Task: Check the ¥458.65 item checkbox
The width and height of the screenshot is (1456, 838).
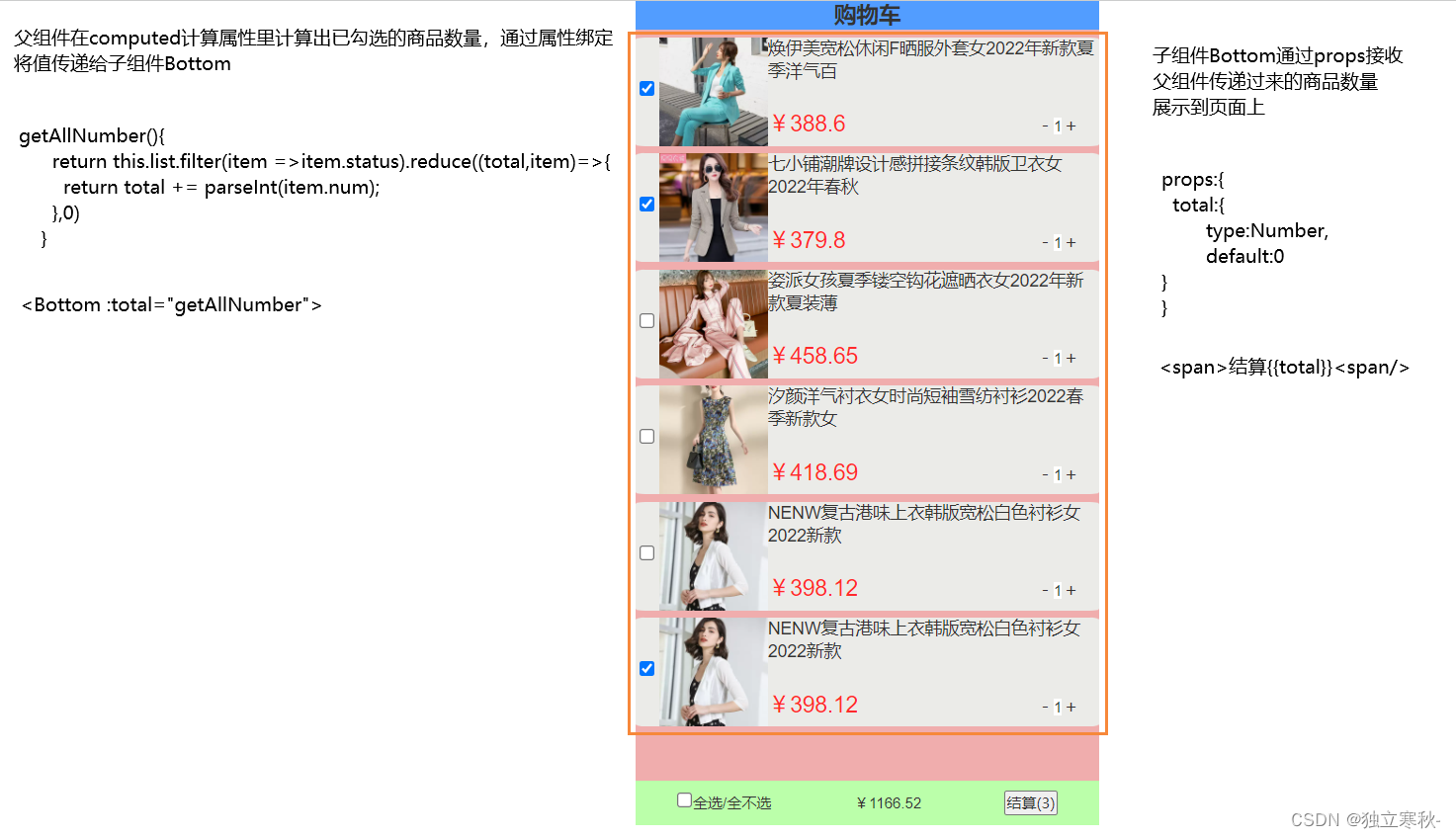Action: click(647, 321)
